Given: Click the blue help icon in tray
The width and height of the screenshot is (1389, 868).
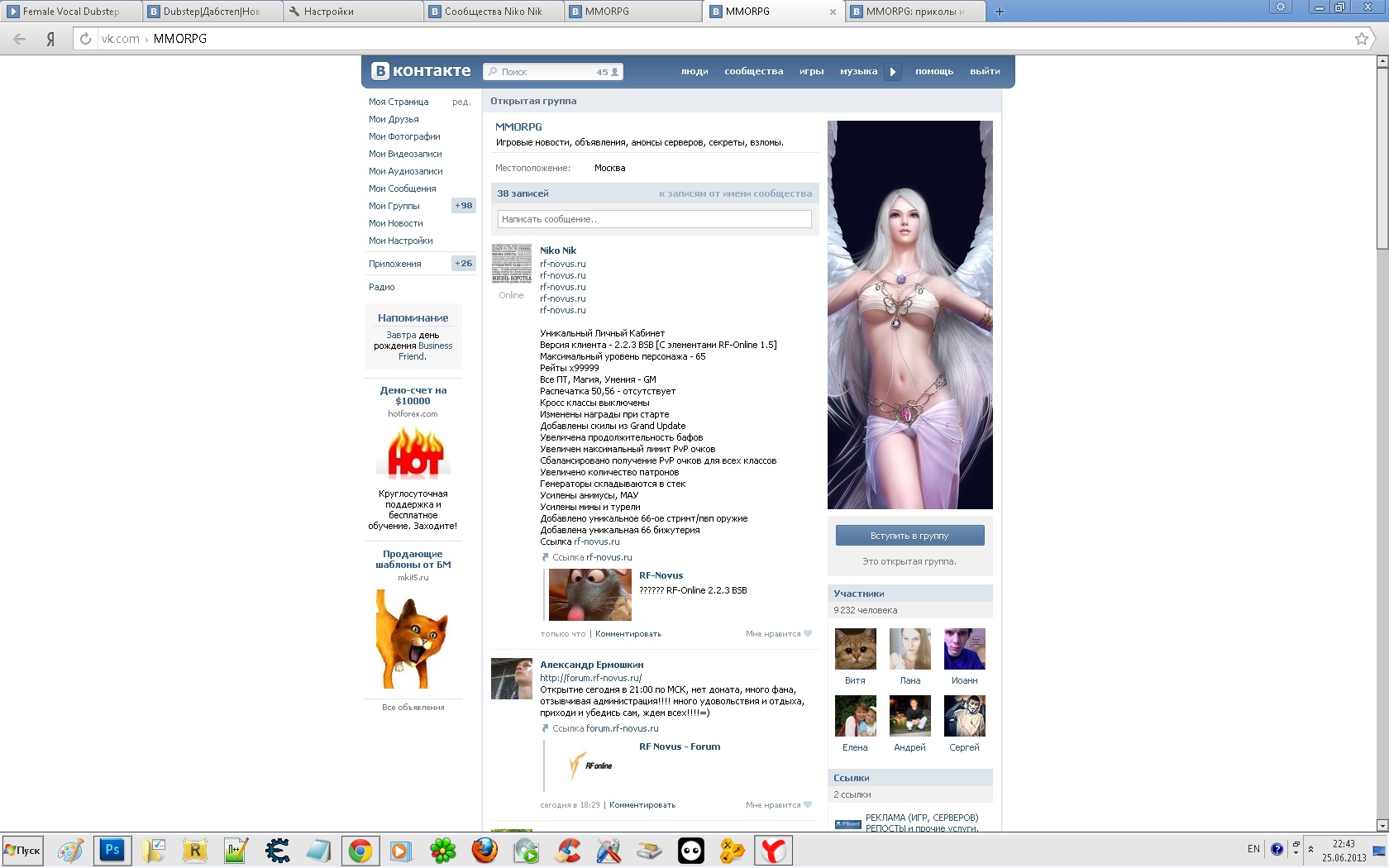Looking at the screenshot, I should point(1277,849).
